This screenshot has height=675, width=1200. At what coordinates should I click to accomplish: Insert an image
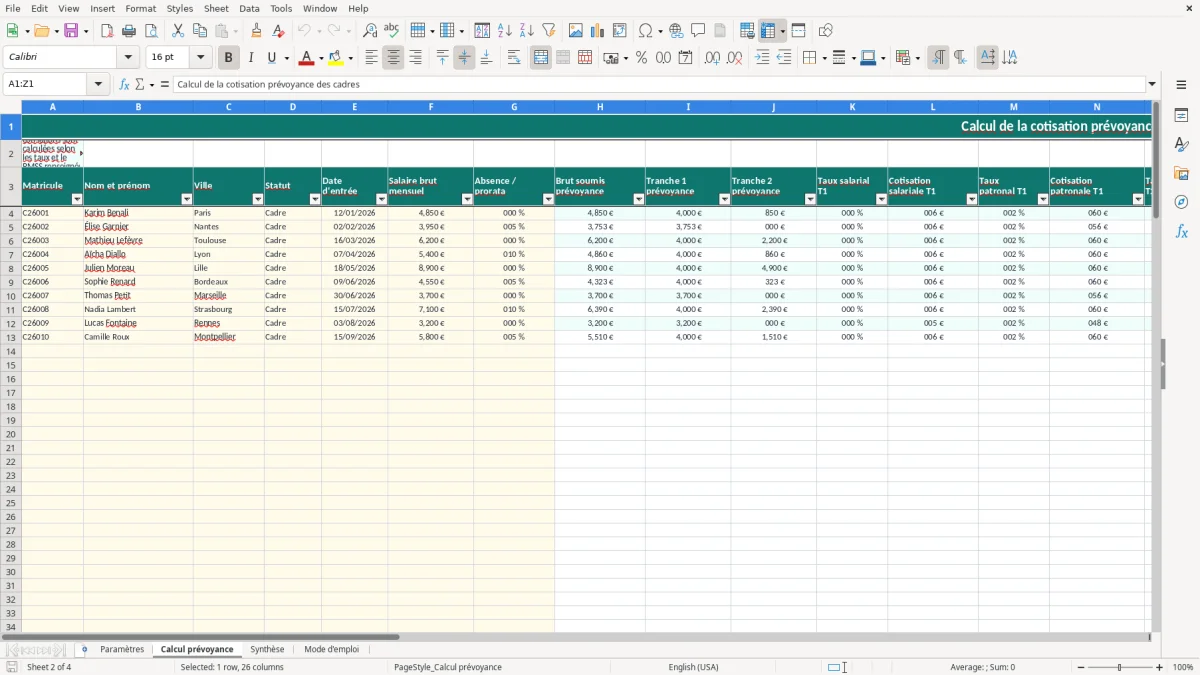(x=576, y=31)
